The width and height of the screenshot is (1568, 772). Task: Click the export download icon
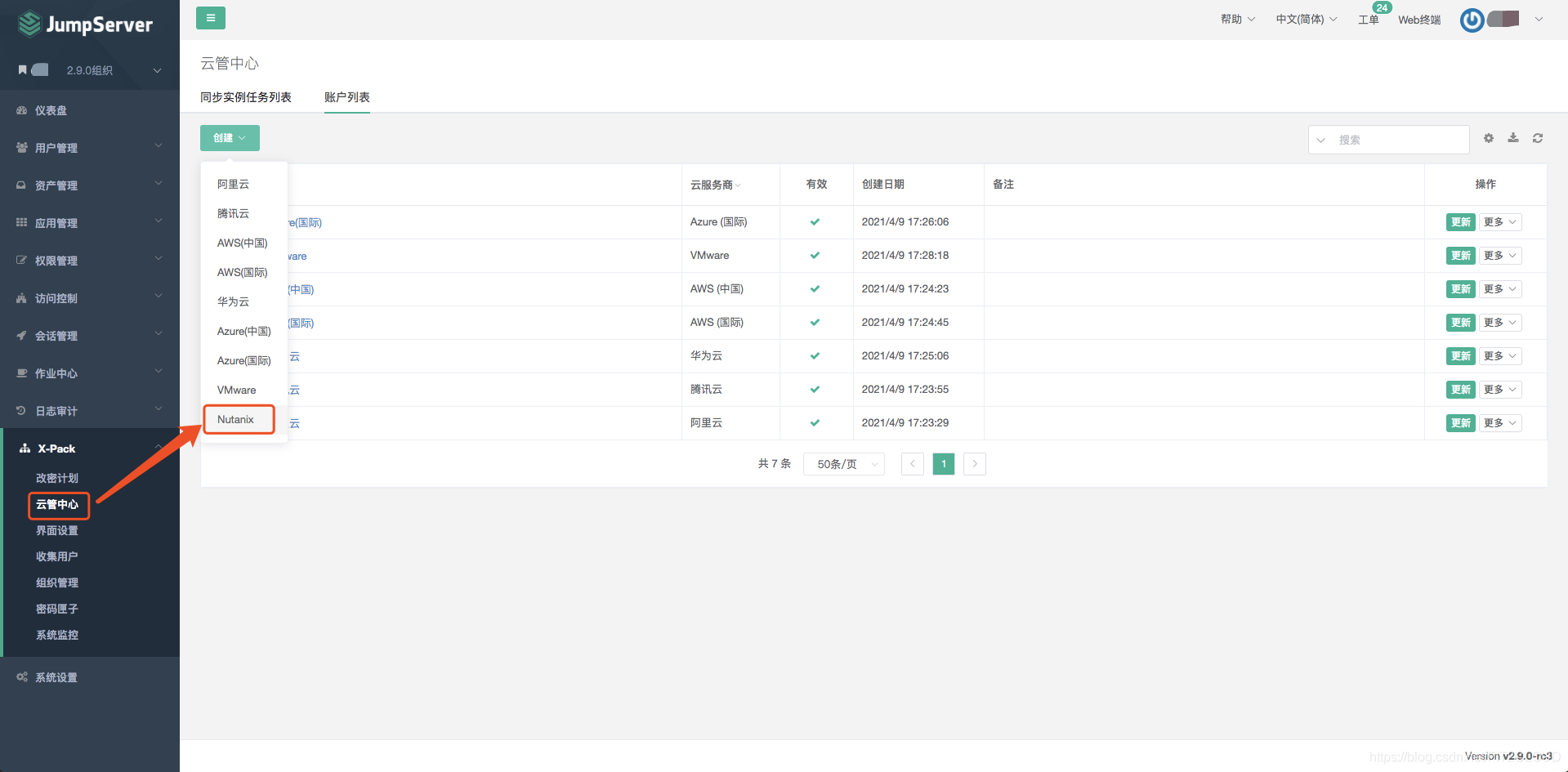(x=1513, y=138)
